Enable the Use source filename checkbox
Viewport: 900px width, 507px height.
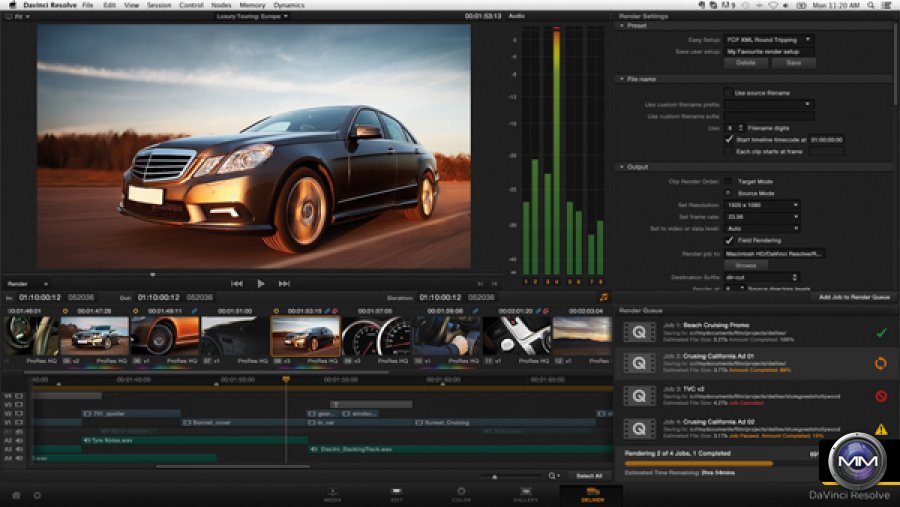(728, 93)
